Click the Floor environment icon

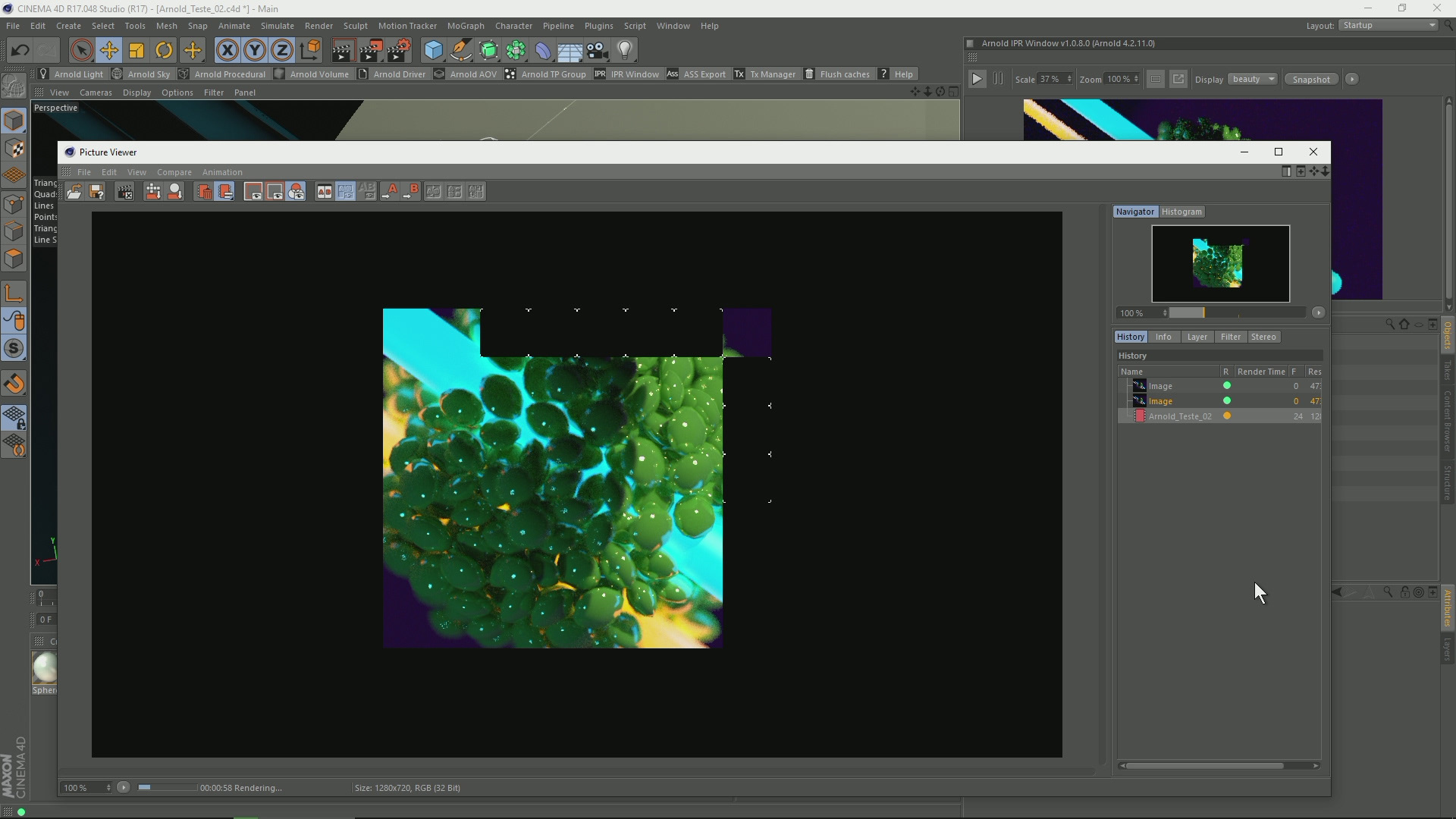tap(570, 51)
